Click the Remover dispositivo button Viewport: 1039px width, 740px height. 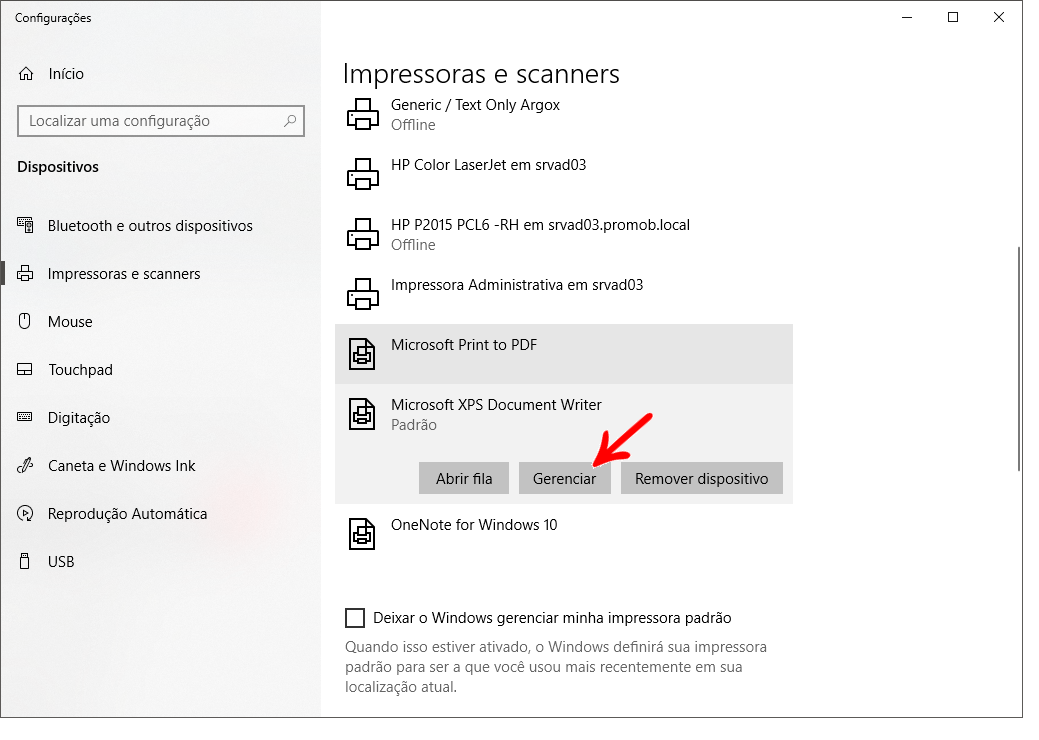[x=702, y=478]
